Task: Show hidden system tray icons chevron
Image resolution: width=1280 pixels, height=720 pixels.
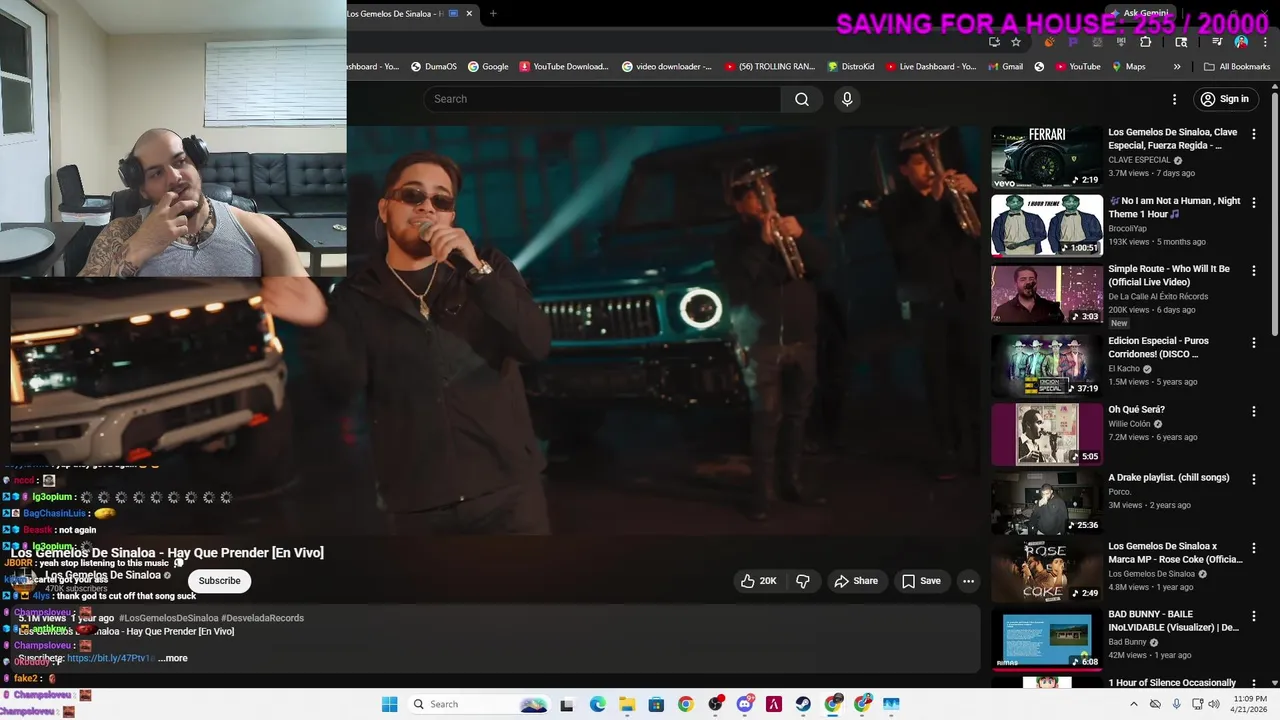Action: pyautogui.click(x=1133, y=704)
